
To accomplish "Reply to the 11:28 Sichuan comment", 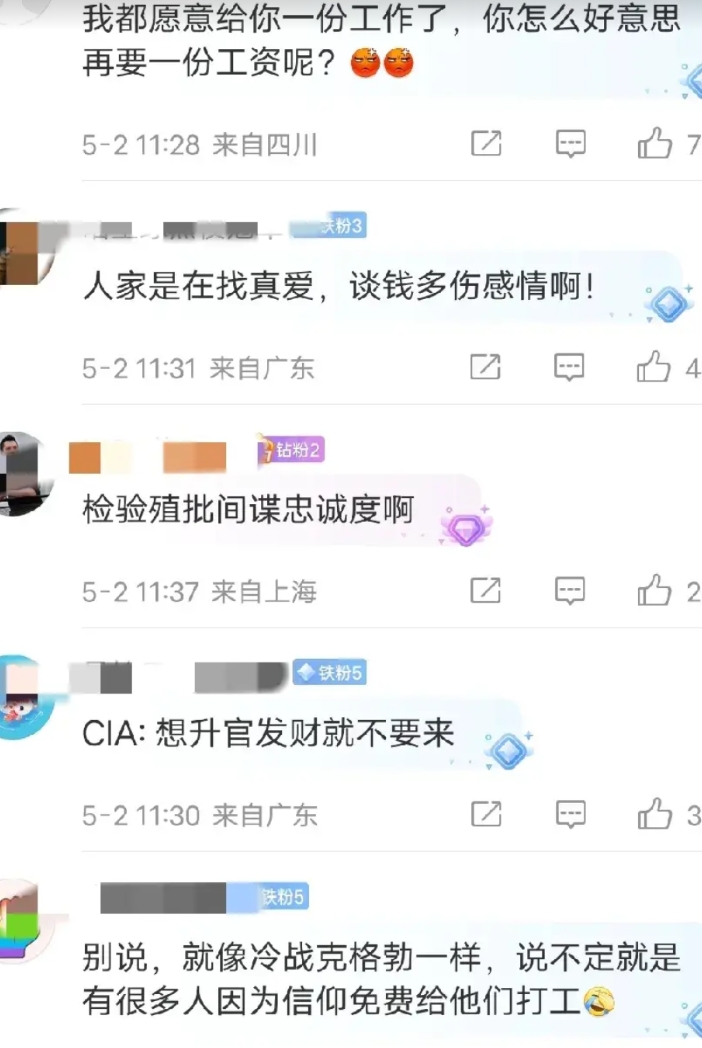I will coord(570,144).
